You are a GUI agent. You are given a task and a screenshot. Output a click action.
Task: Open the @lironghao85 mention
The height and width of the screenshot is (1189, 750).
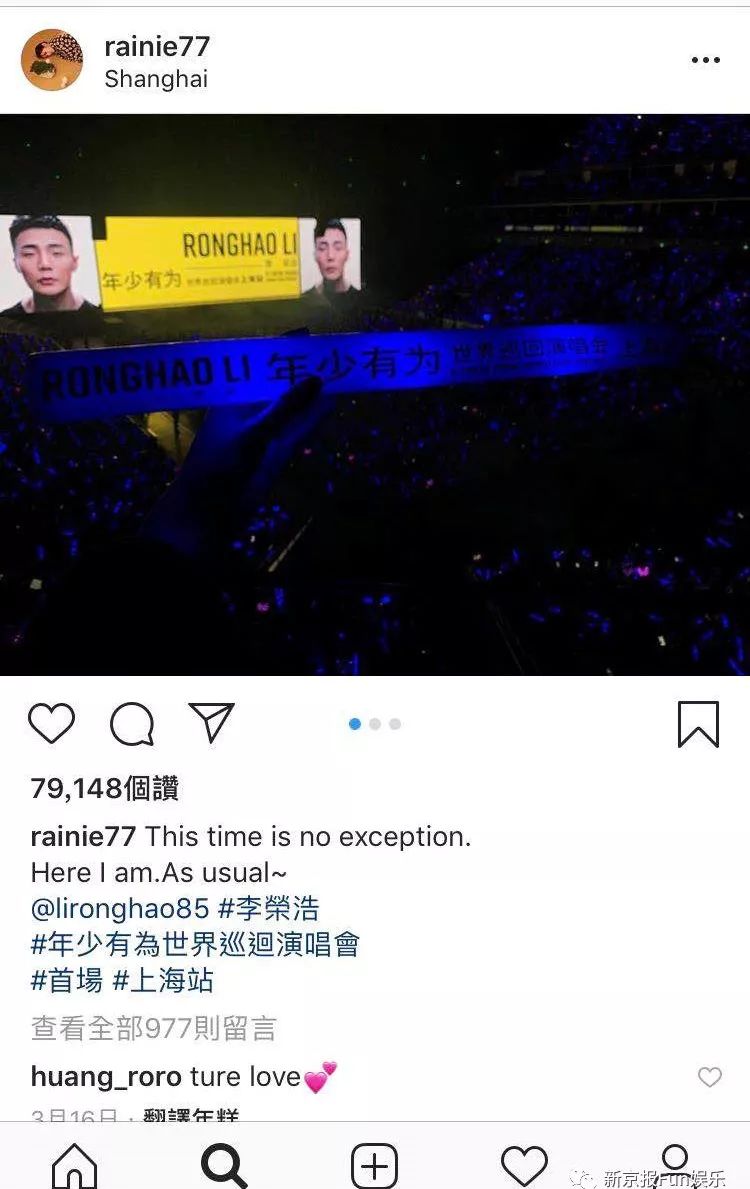[x=120, y=908]
